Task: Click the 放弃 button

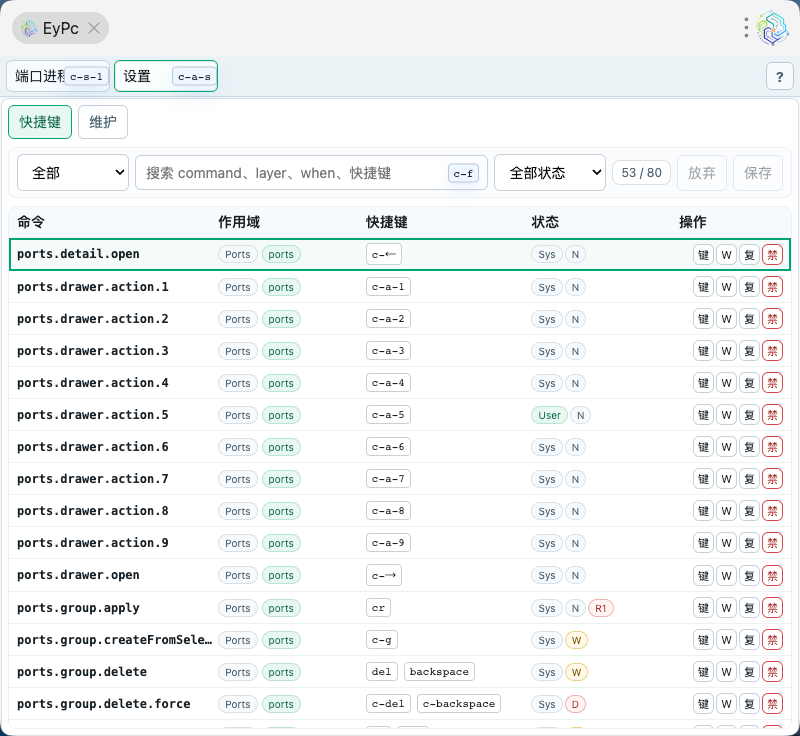Action: 702,173
